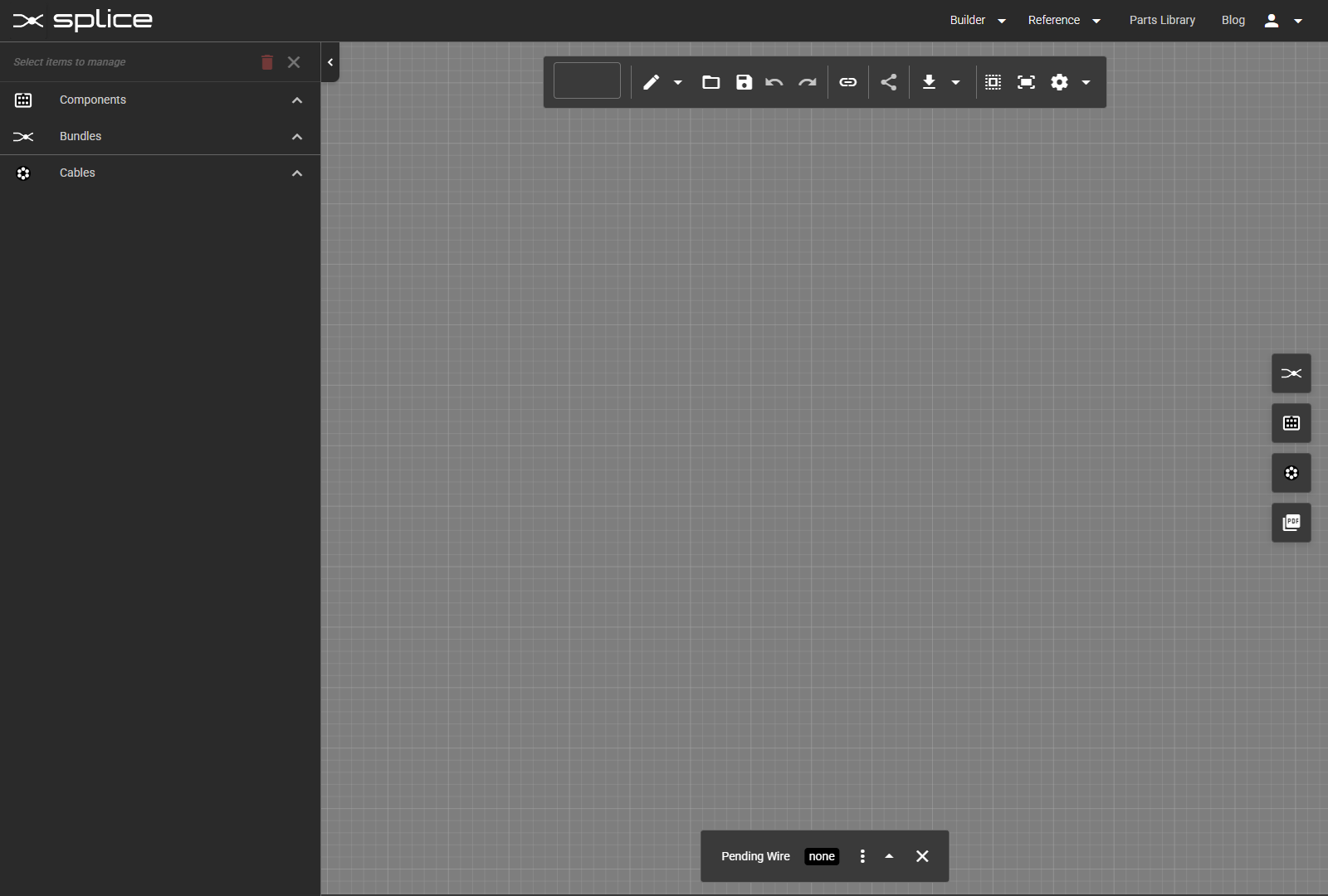Select all items with the dashed-square icon
1328x896 pixels.
pyautogui.click(x=993, y=82)
